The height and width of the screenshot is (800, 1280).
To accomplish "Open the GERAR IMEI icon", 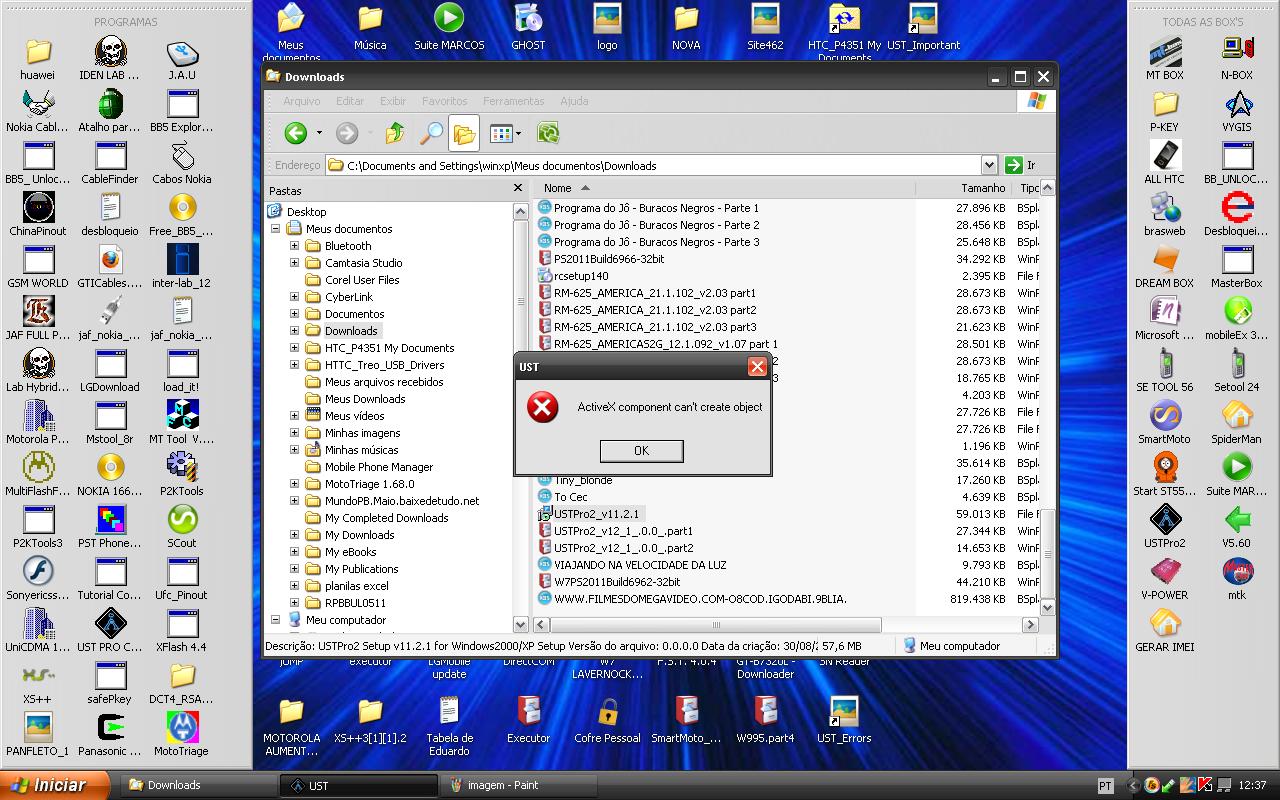I will click(1165, 630).
